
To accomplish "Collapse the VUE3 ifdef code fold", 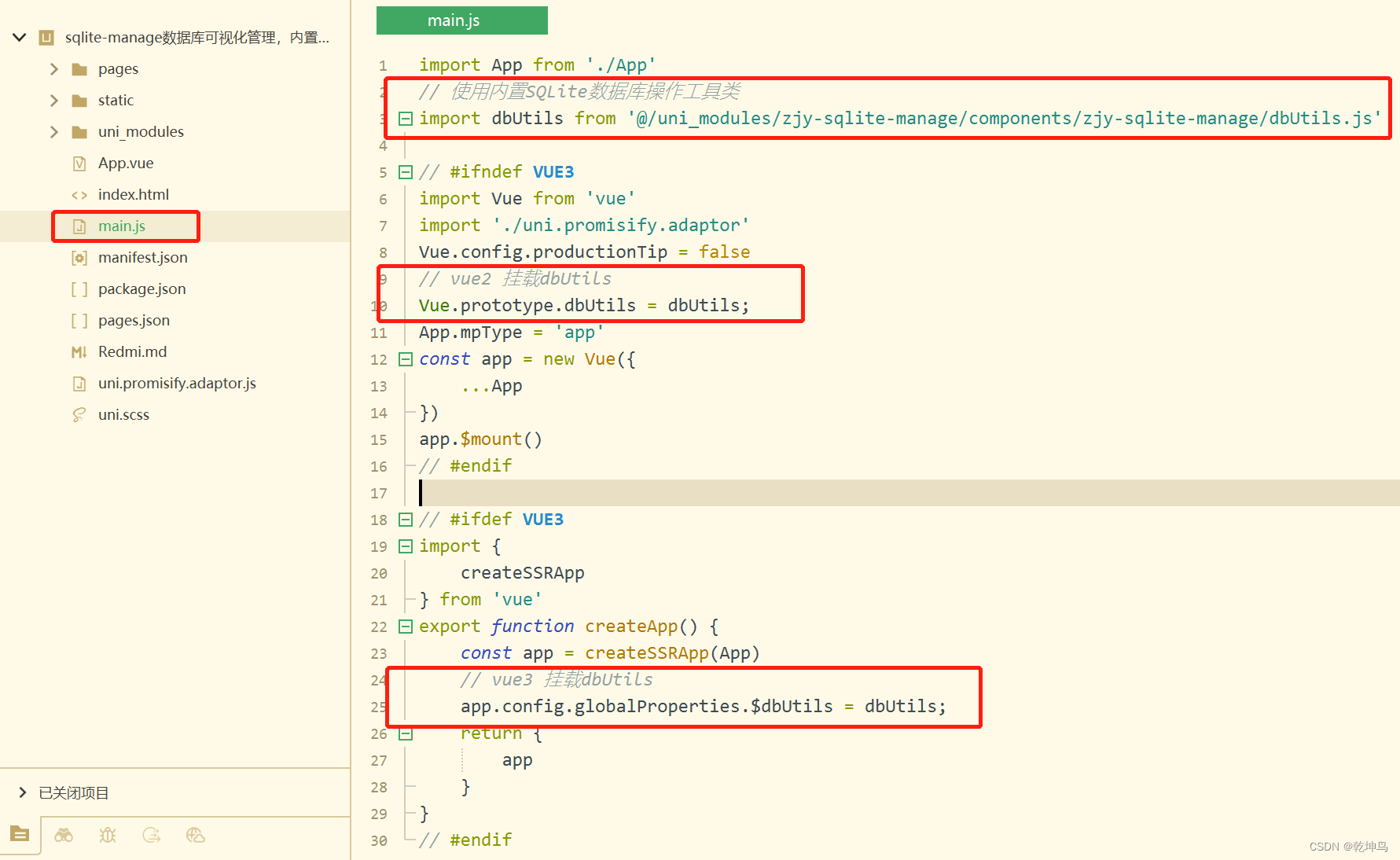I will pos(406,519).
